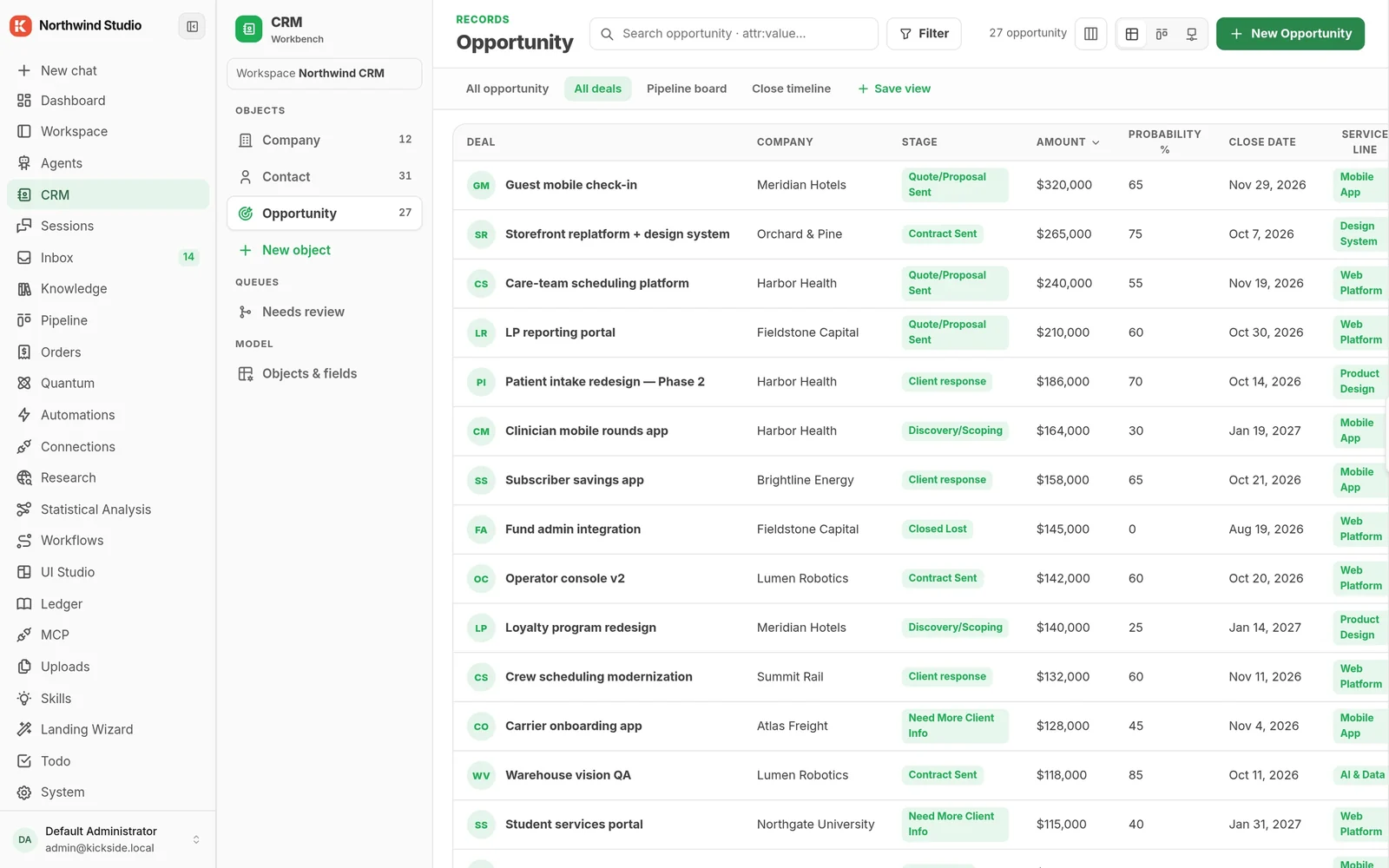Open the Opportunity object list
This screenshot has width=1389, height=868.
(324, 214)
